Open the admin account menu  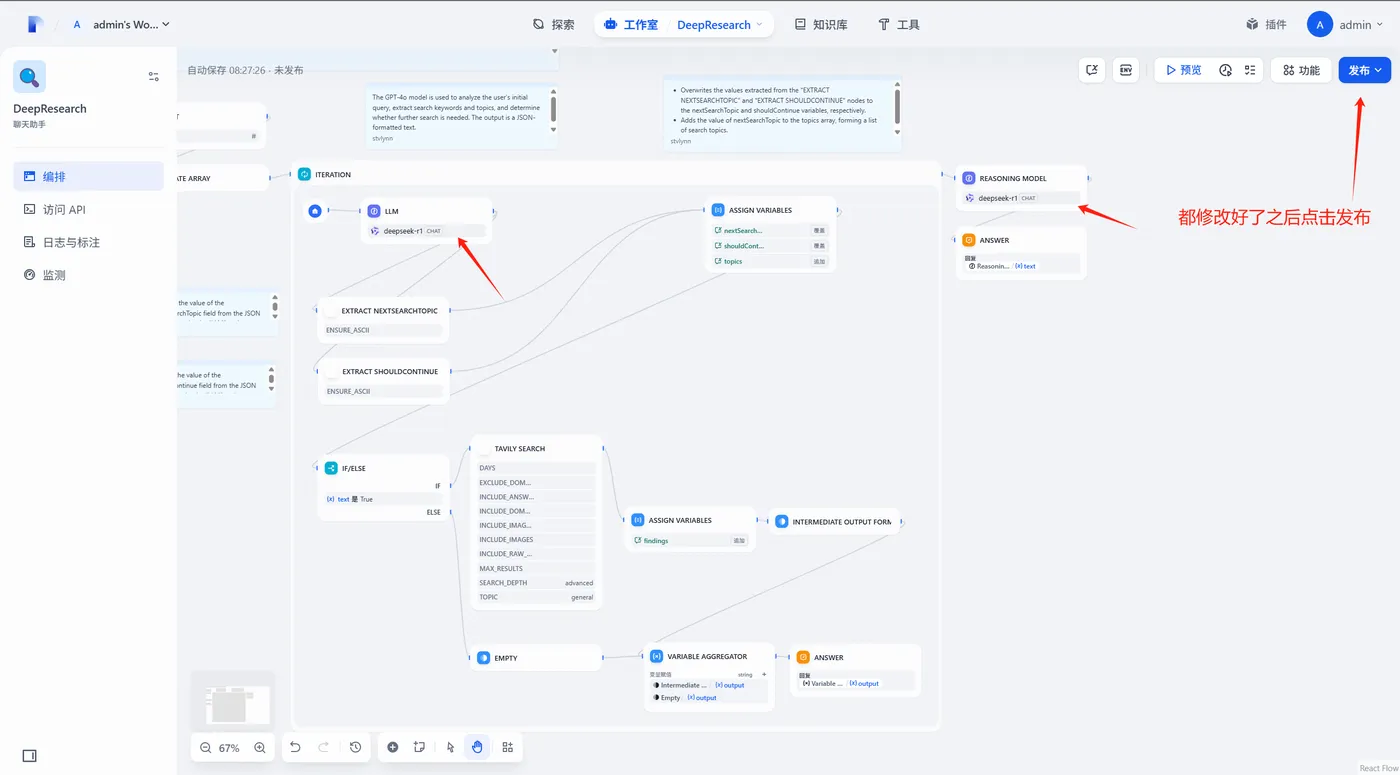point(1345,24)
